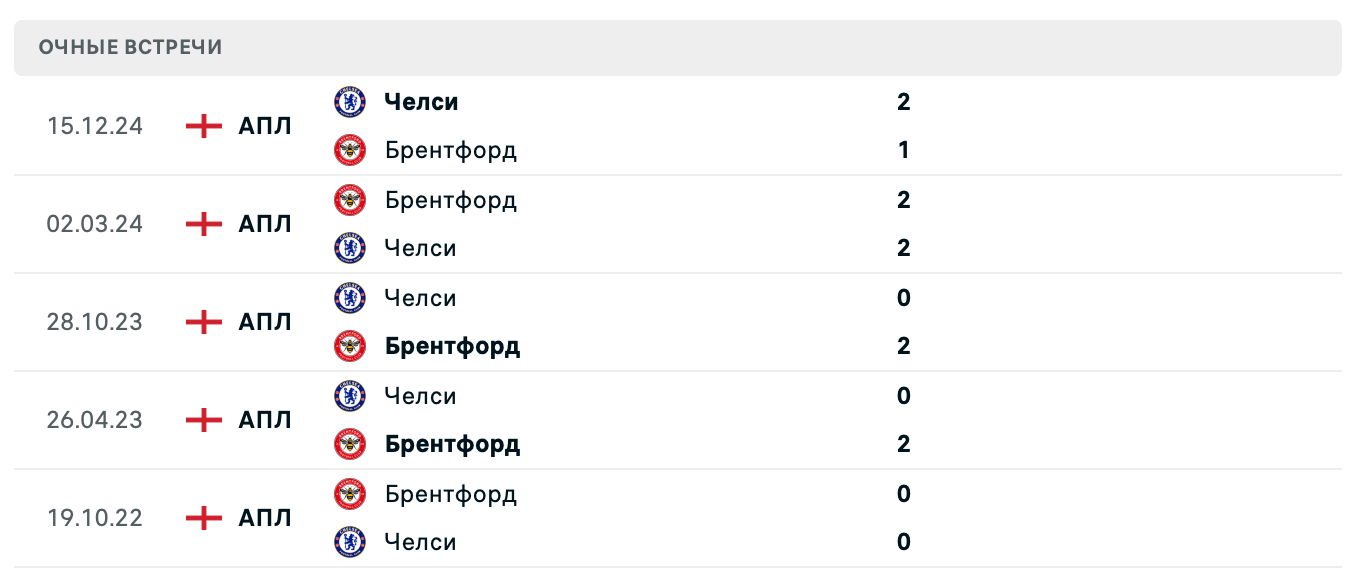Click England flag icon for 15.12.24 match
The width and height of the screenshot is (1358, 582).
[x=204, y=126]
